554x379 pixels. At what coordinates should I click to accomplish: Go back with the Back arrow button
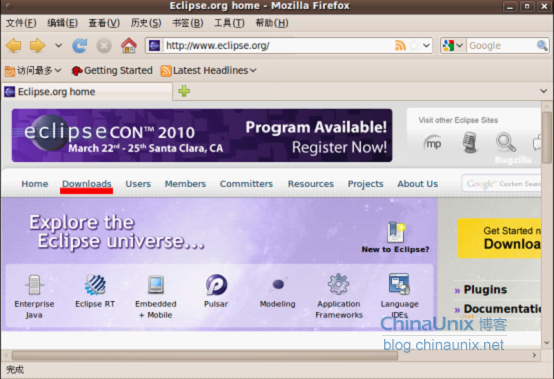13,46
